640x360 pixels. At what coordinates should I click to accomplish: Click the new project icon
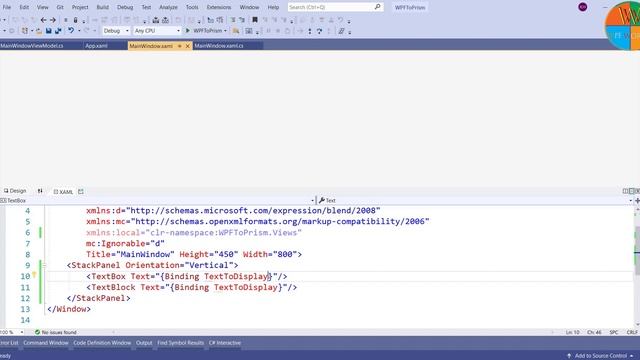(25, 31)
